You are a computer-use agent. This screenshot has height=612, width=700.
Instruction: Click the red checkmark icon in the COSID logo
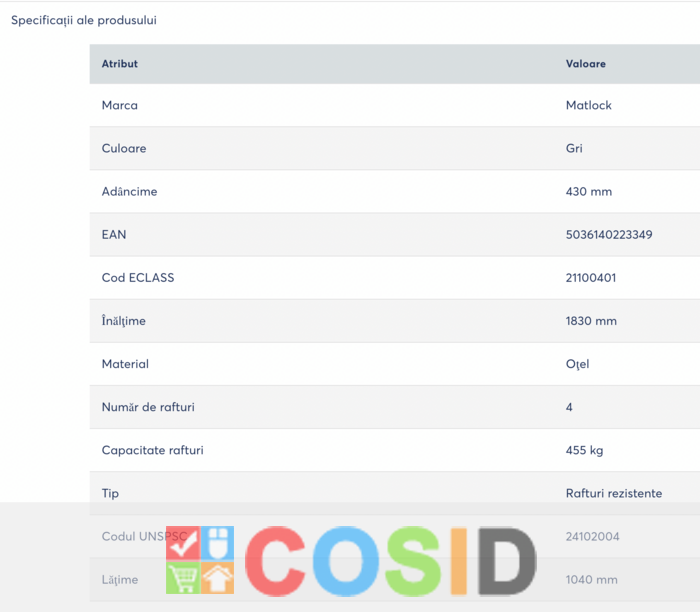click(x=183, y=543)
